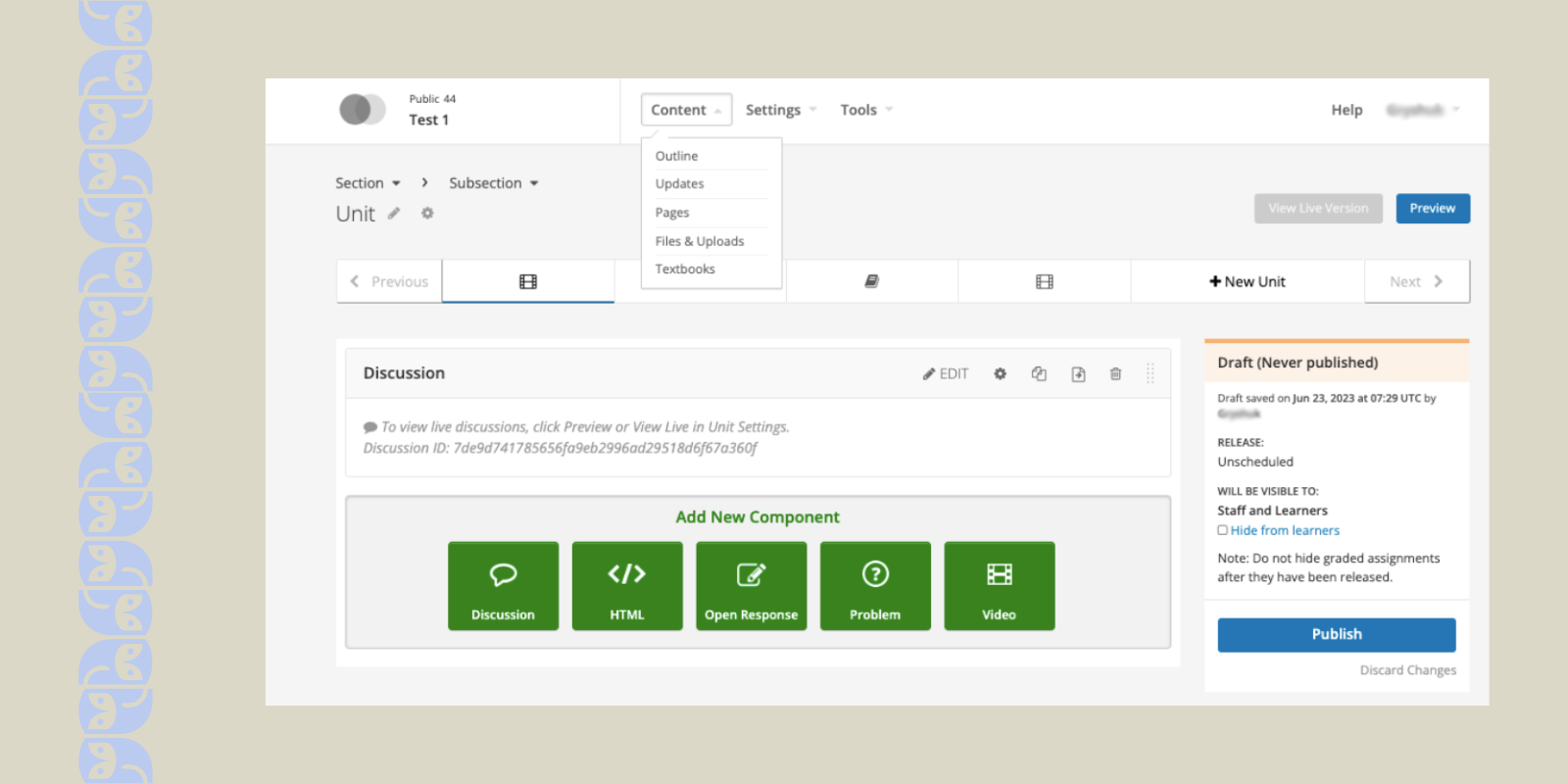Click the pencil EDIT button for Discussion
This screenshot has height=784, width=1568.
coord(945,373)
